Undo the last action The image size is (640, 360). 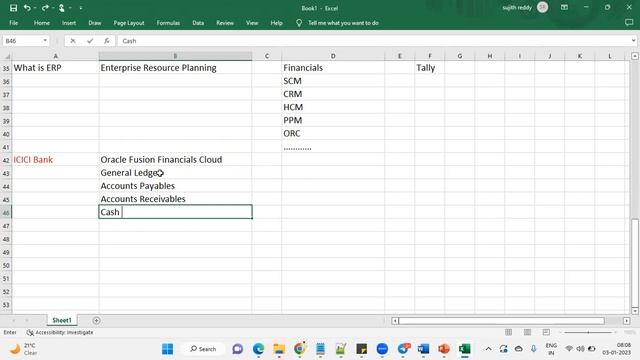(x=27, y=8)
